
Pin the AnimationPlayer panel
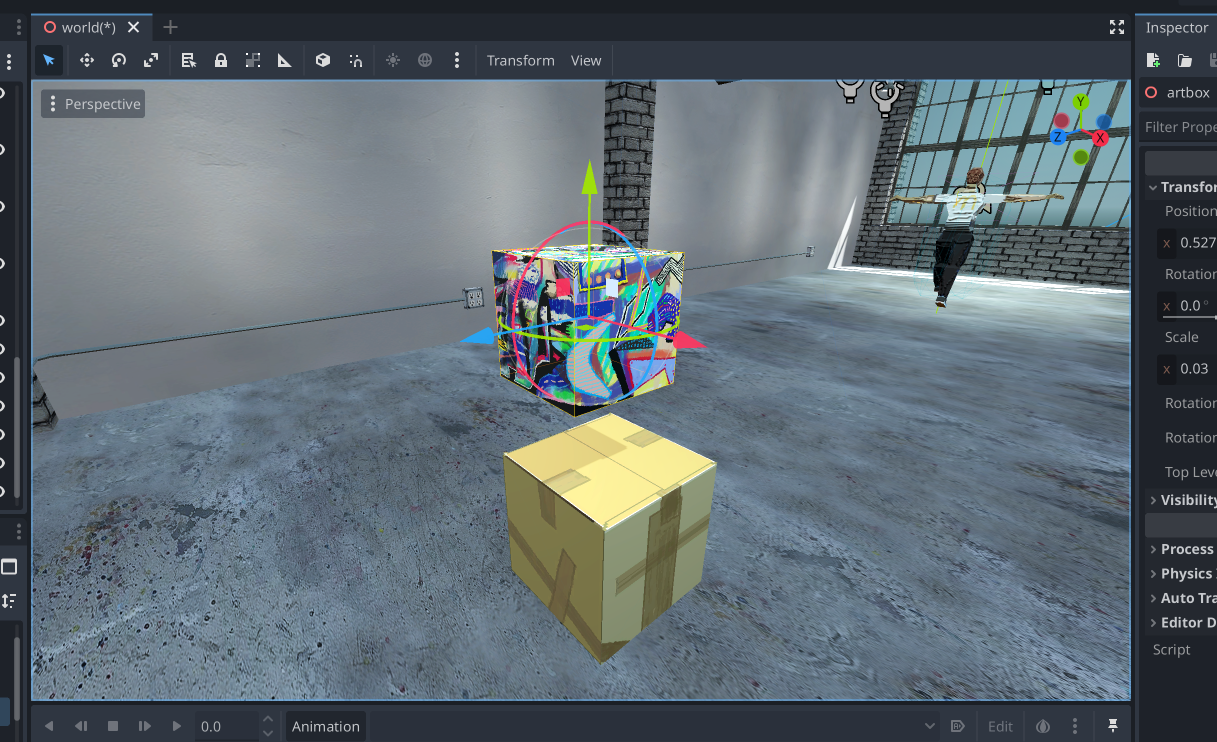pyautogui.click(x=1113, y=726)
